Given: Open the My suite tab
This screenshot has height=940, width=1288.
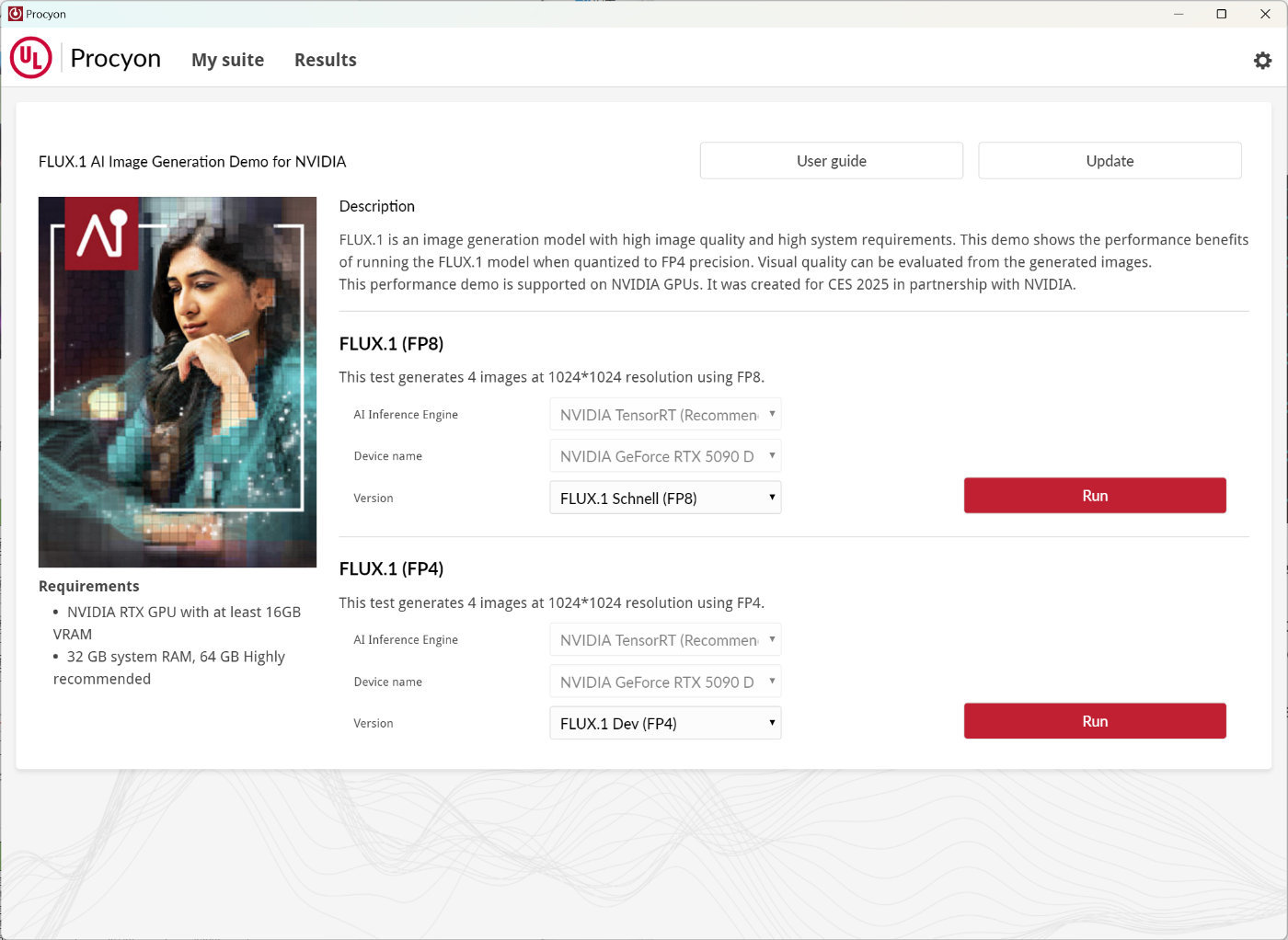Looking at the screenshot, I should coord(227,60).
